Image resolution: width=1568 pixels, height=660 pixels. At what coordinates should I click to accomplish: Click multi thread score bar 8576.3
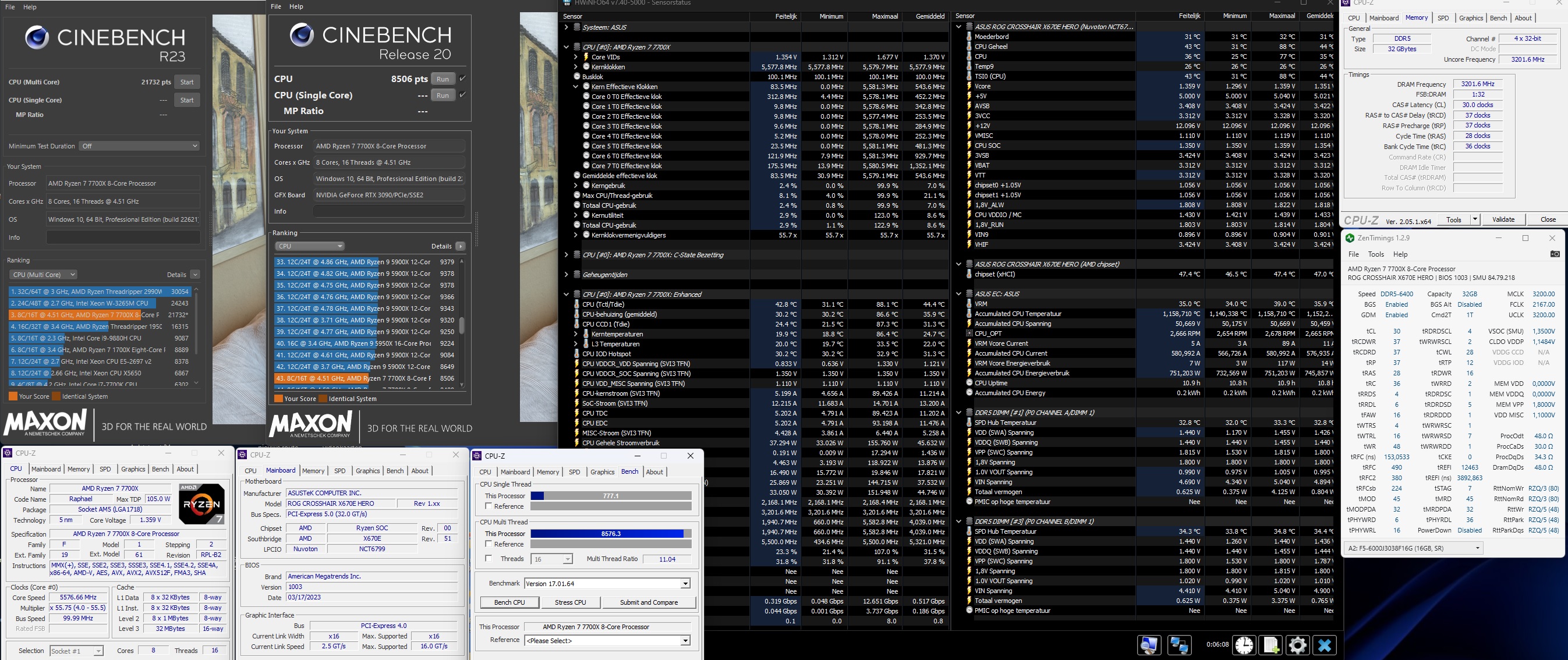tap(611, 534)
